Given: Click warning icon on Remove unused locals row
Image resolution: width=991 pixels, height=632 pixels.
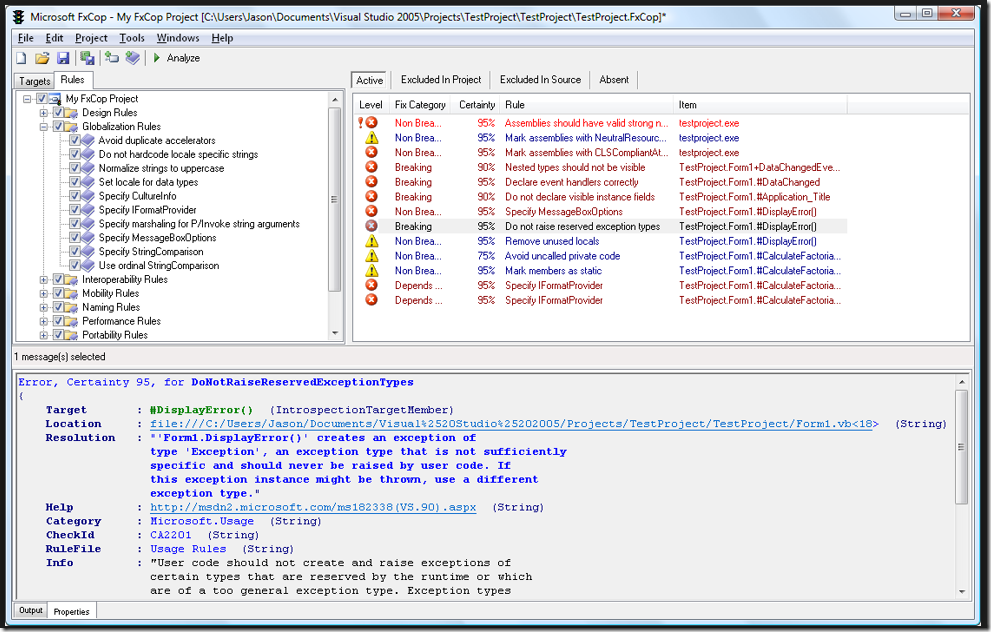Looking at the screenshot, I should click(x=372, y=242).
